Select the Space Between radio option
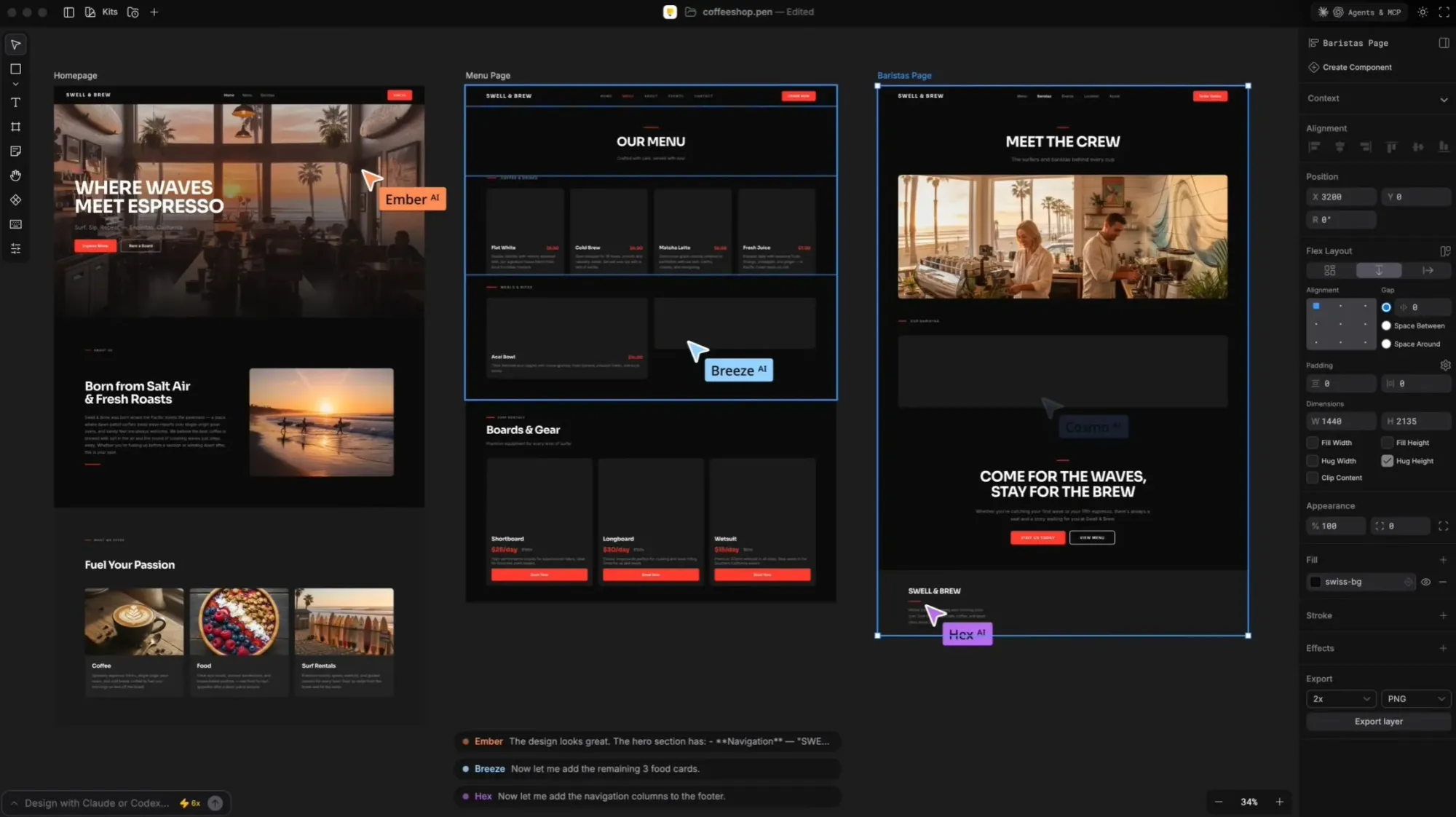The height and width of the screenshot is (817, 1456). 1386,325
